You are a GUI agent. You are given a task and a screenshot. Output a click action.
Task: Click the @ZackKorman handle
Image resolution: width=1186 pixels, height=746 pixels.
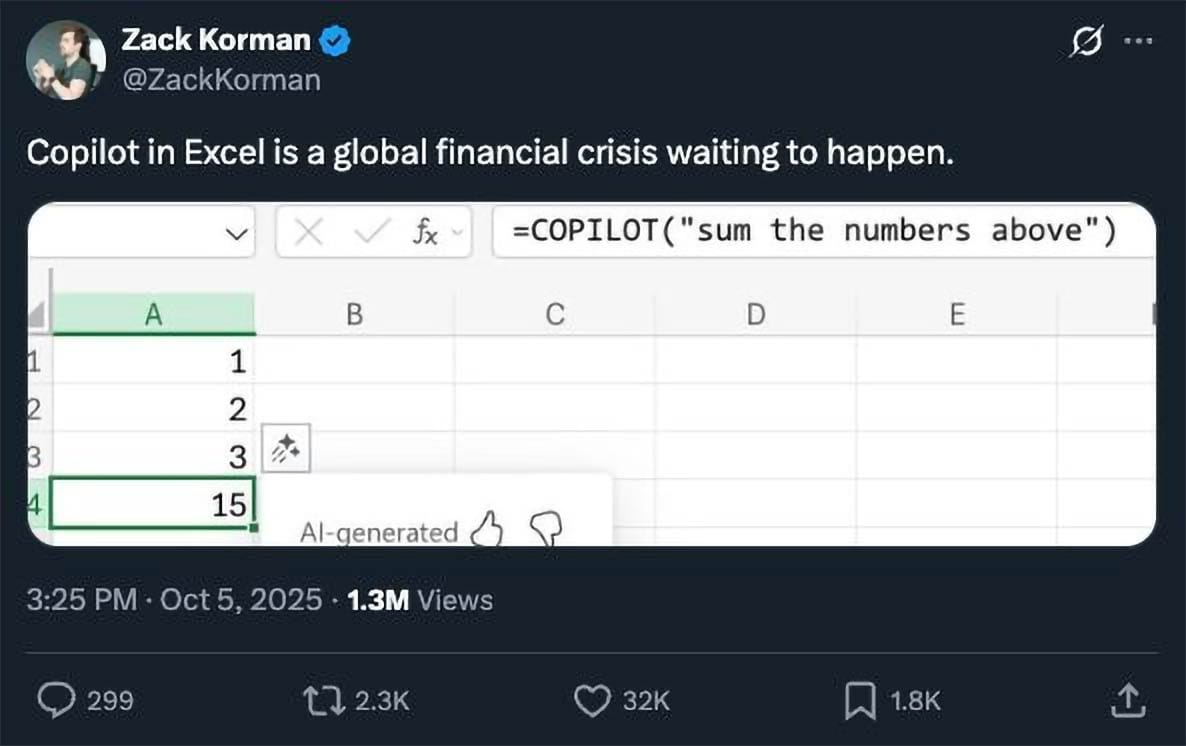220,79
